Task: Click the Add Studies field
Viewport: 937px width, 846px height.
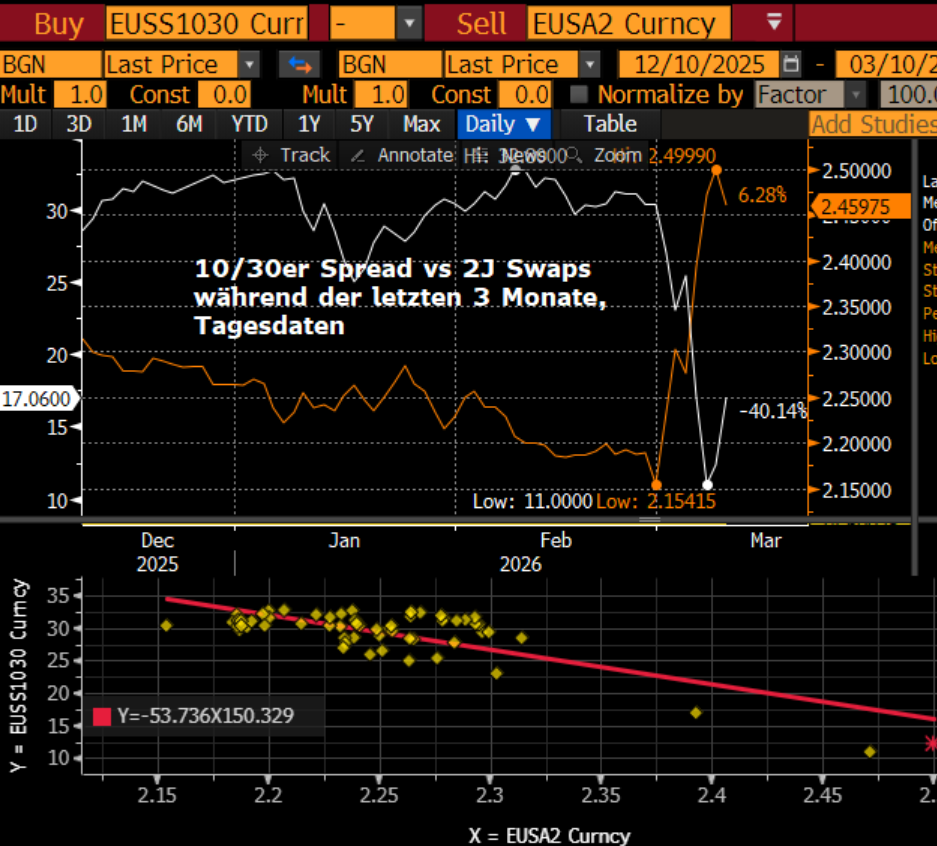Action: (872, 124)
